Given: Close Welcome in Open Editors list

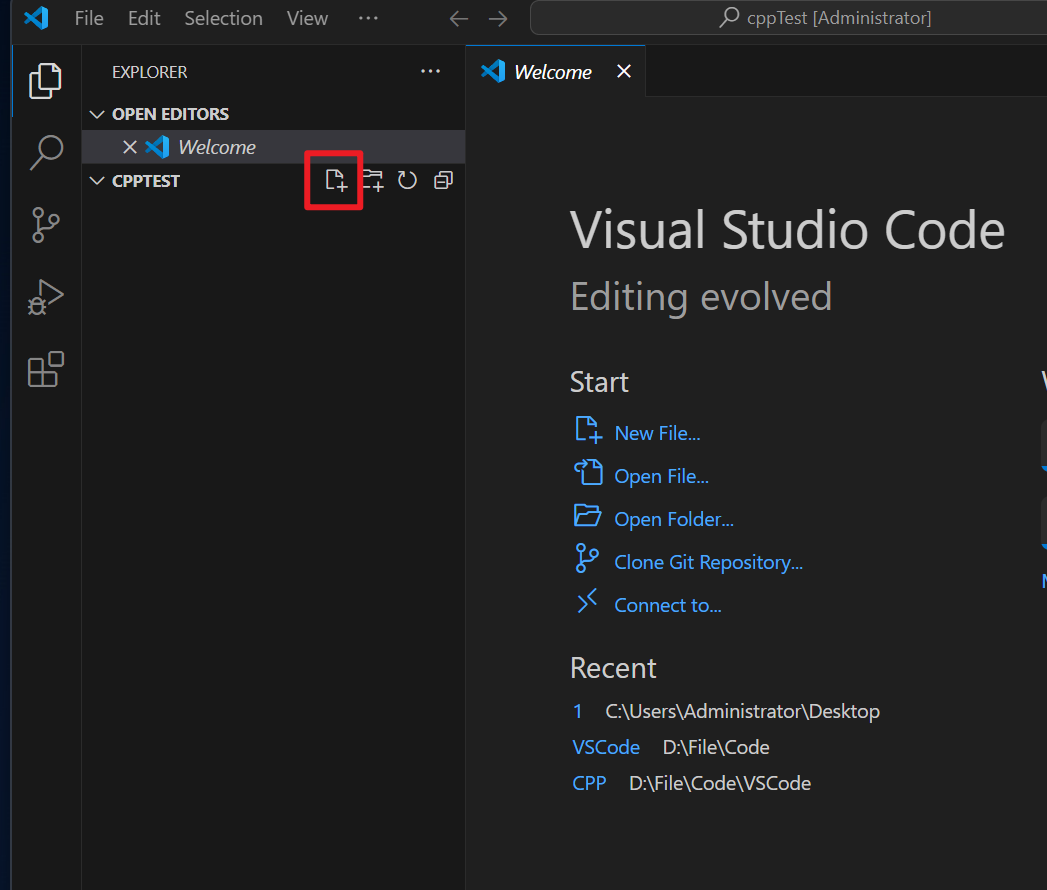Looking at the screenshot, I should point(130,147).
